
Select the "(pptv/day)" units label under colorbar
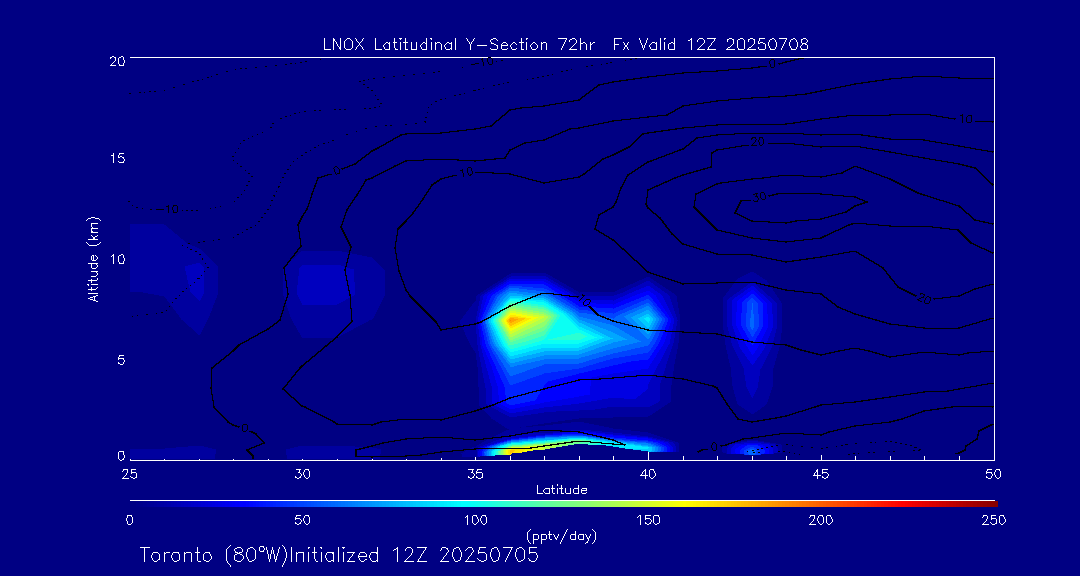coord(561,535)
